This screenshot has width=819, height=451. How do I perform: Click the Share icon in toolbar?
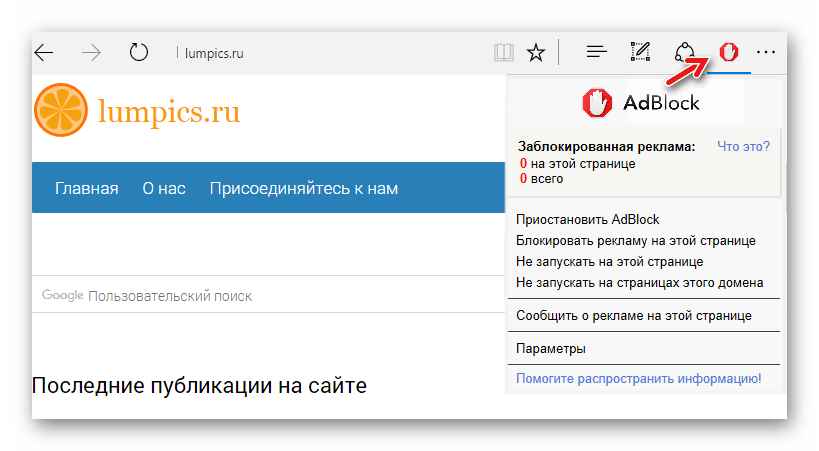point(685,53)
